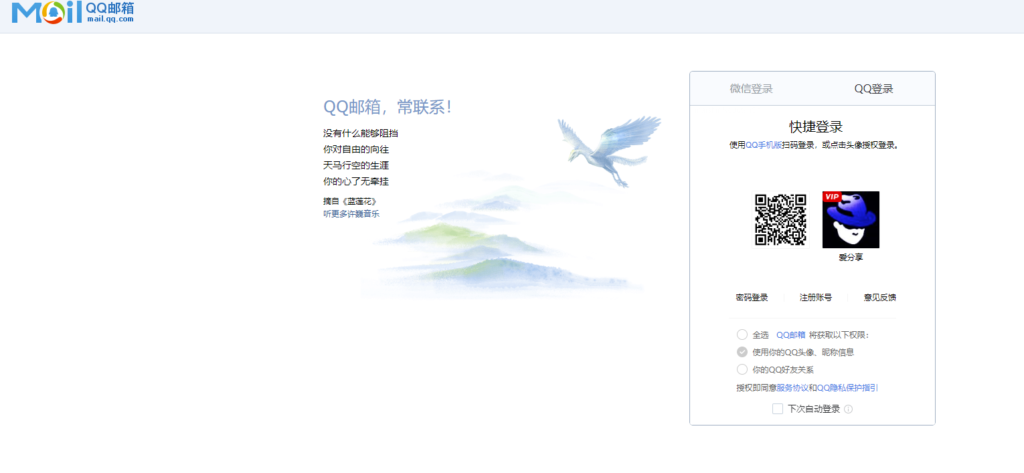Click lyric line 你对自由的向往
Screen dimensions: 1024x473
coord(356,150)
